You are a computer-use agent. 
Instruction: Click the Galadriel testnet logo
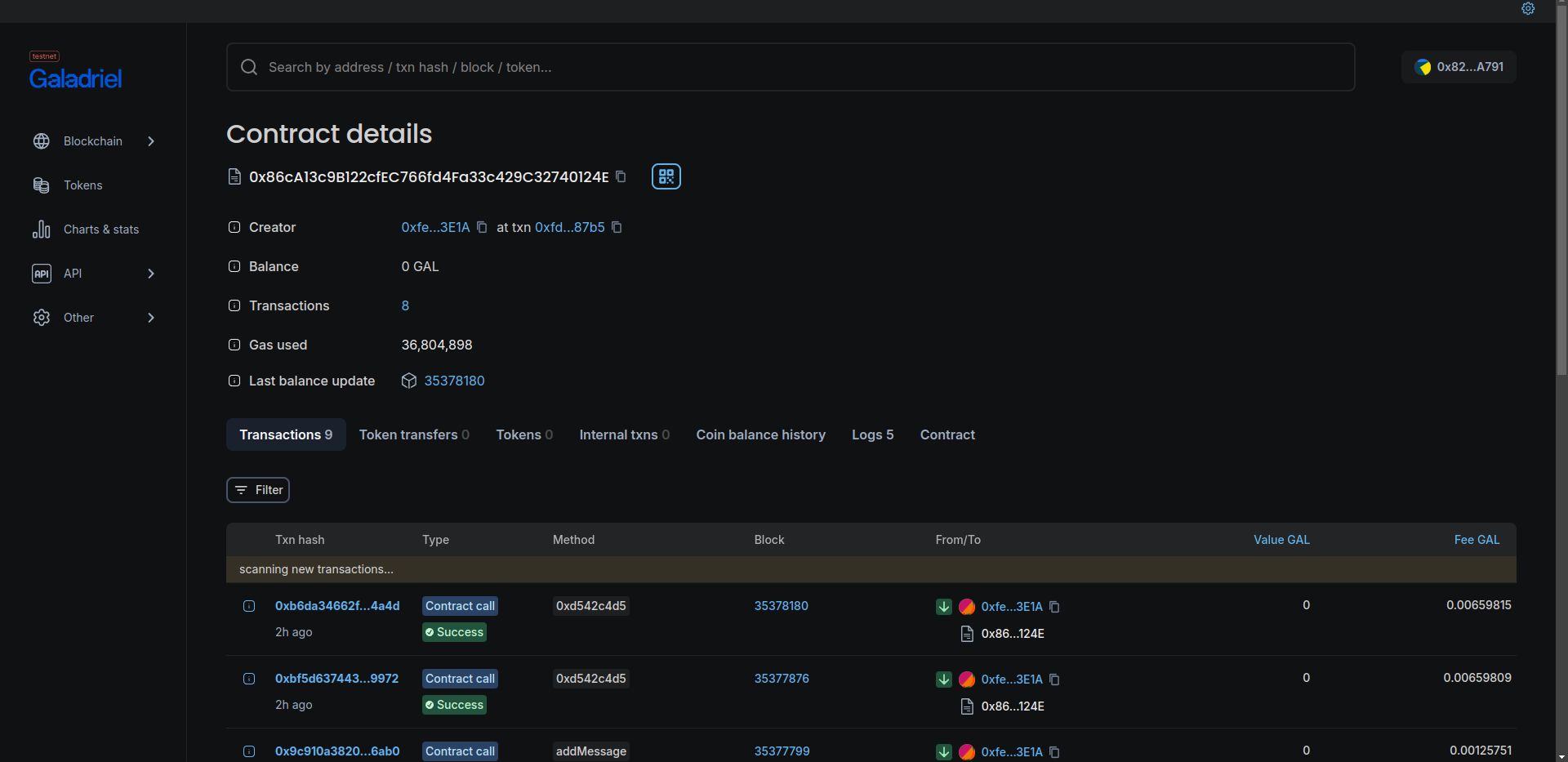(x=75, y=71)
